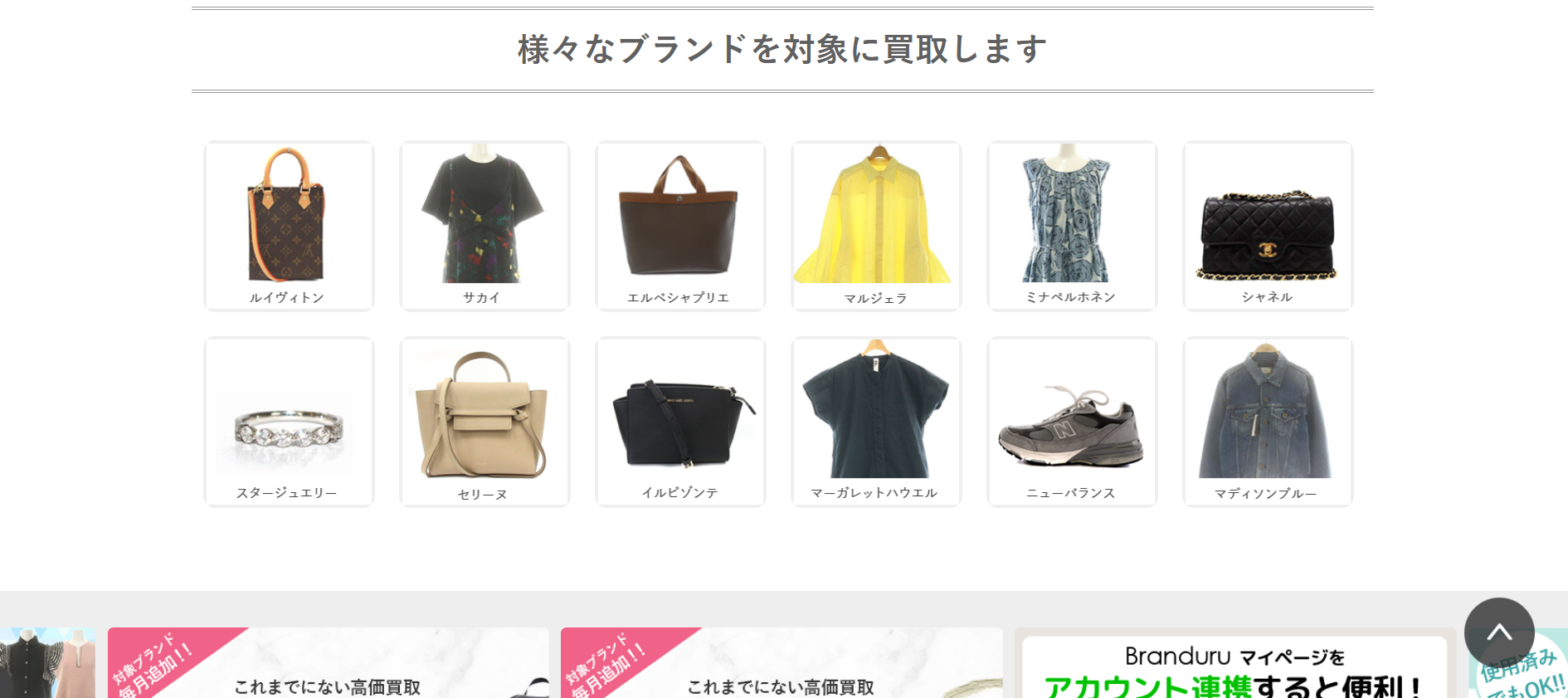Open the ルイヴィトン brand card
Screen dimensions: 1568x698
click(289, 226)
